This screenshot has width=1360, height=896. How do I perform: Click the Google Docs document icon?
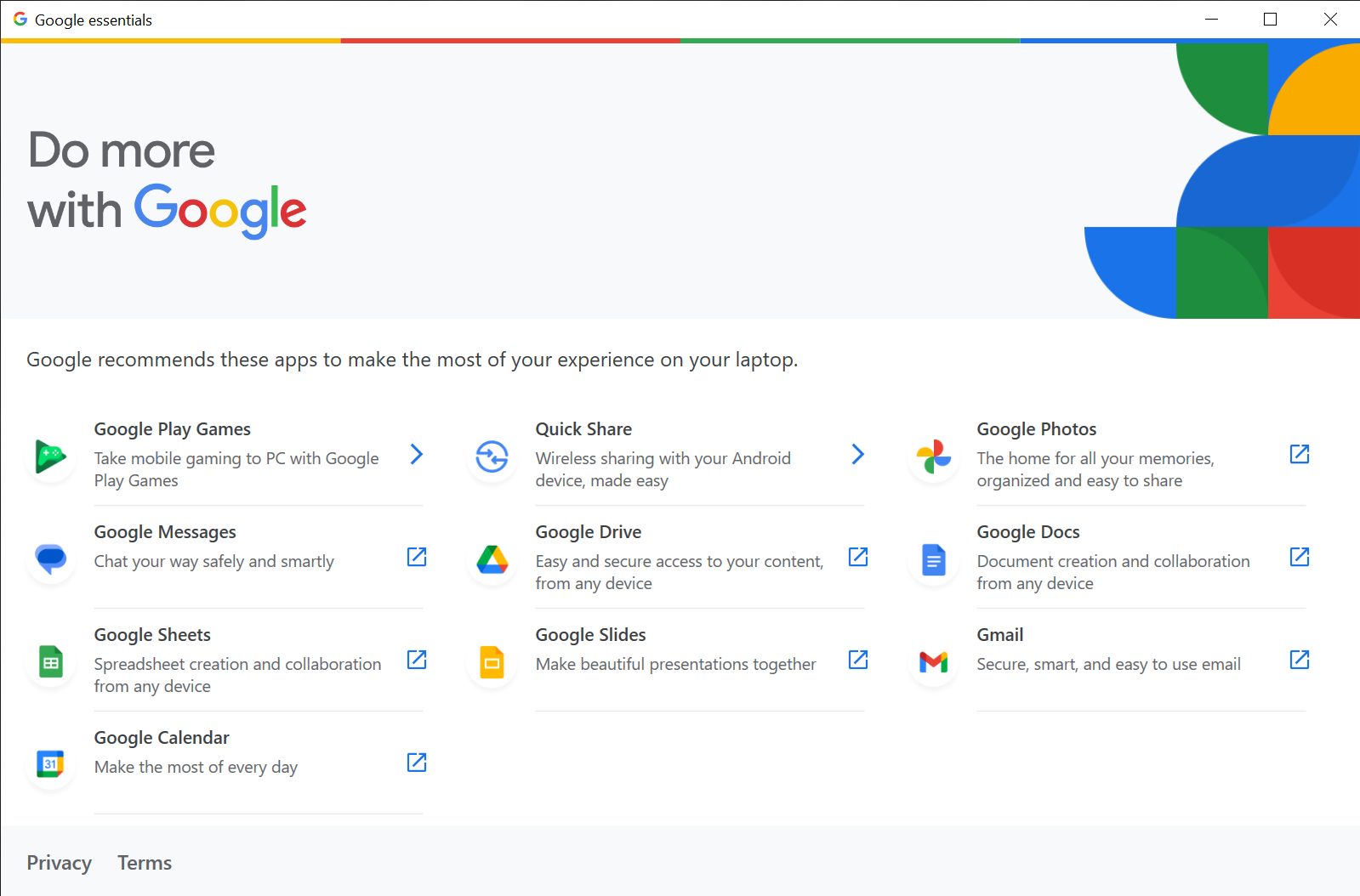[x=934, y=560]
